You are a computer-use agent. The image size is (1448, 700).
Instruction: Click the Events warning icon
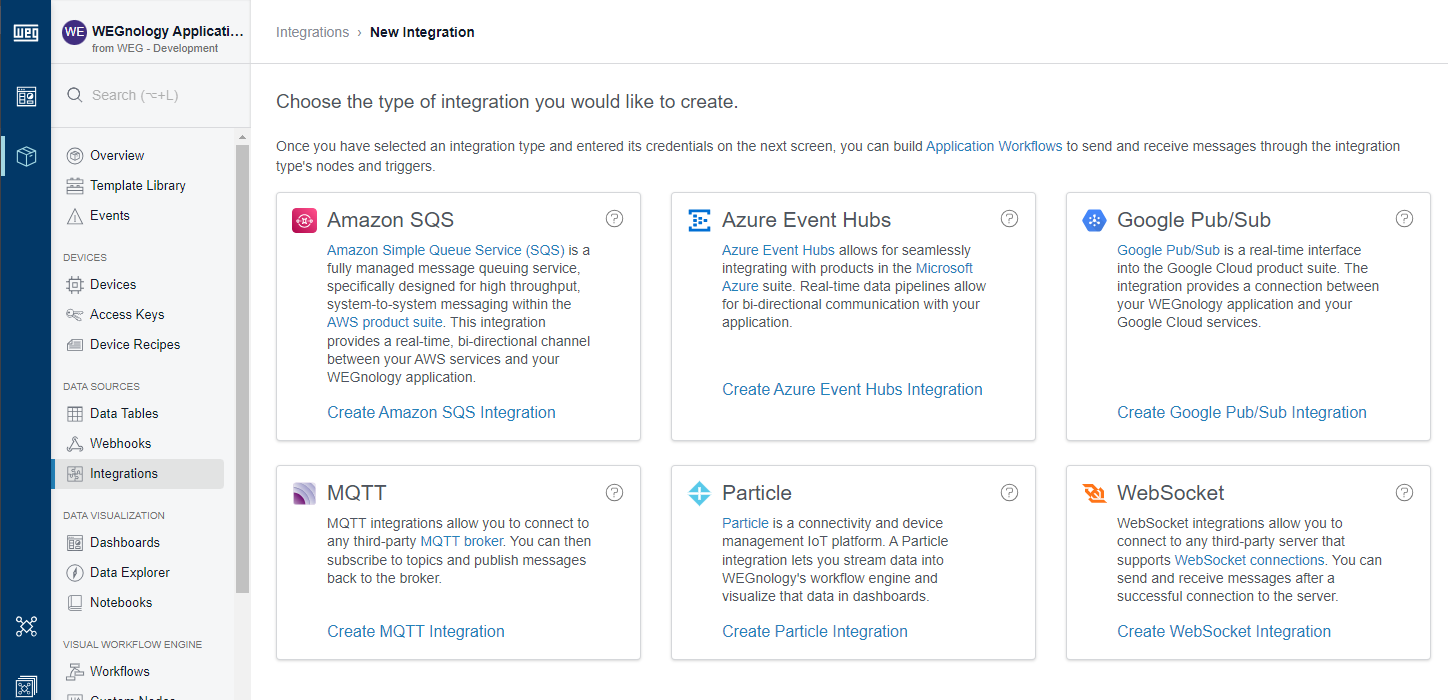pyautogui.click(x=75, y=216)
